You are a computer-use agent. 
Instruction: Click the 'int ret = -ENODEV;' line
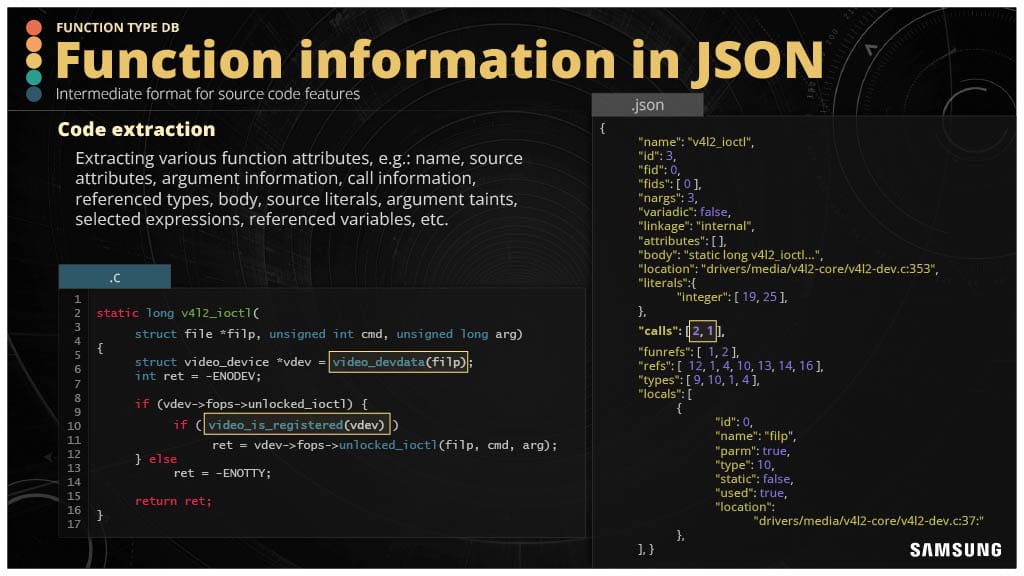point(198,376)
